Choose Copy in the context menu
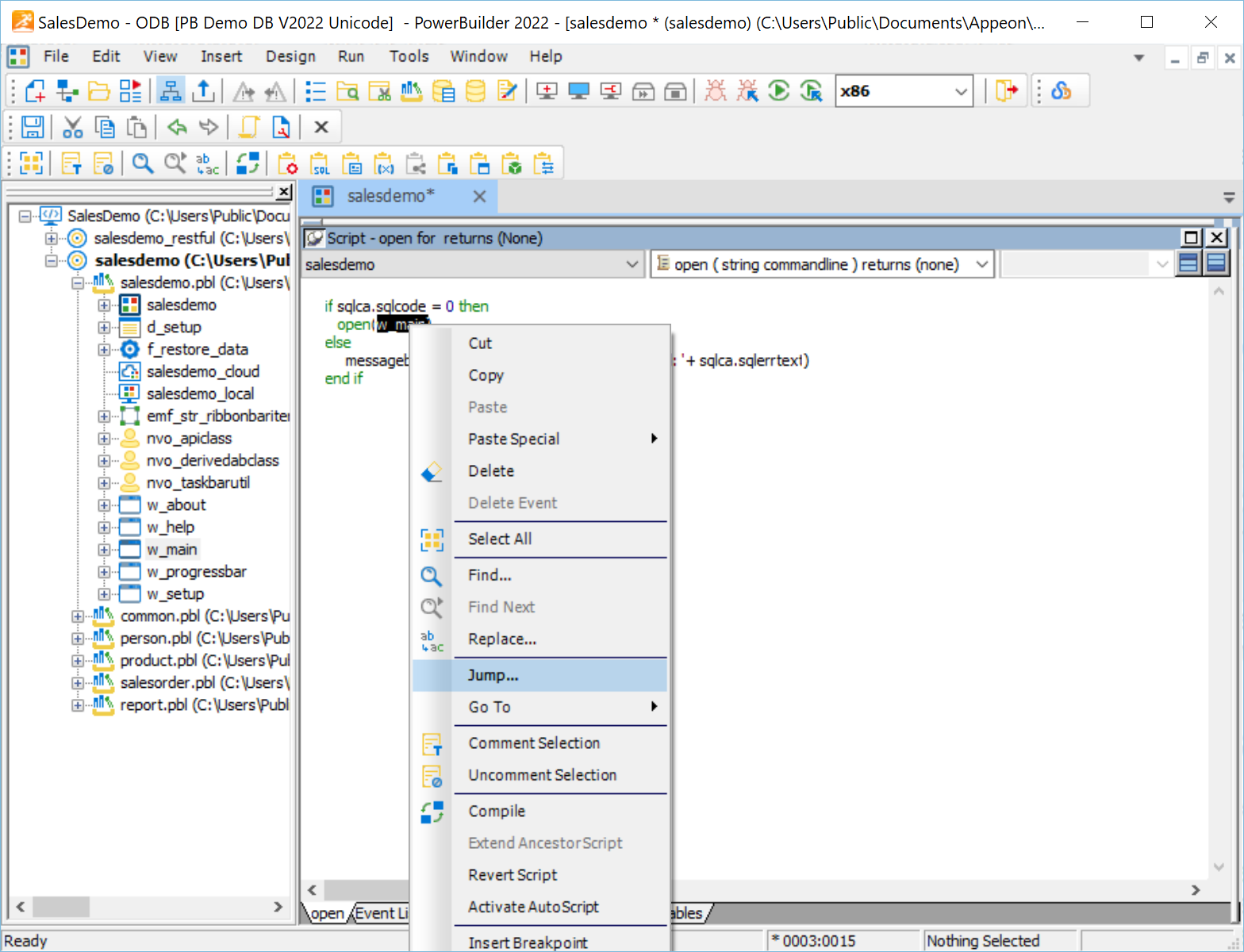 click(540, 375)
